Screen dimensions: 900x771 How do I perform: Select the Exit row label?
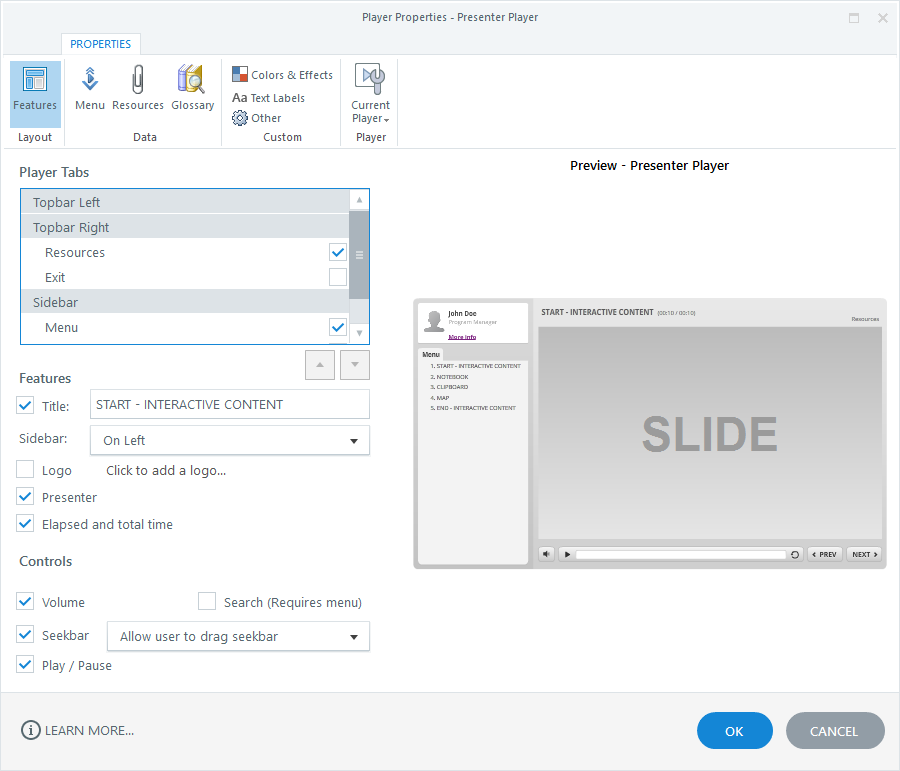click(x=55, y=277)
